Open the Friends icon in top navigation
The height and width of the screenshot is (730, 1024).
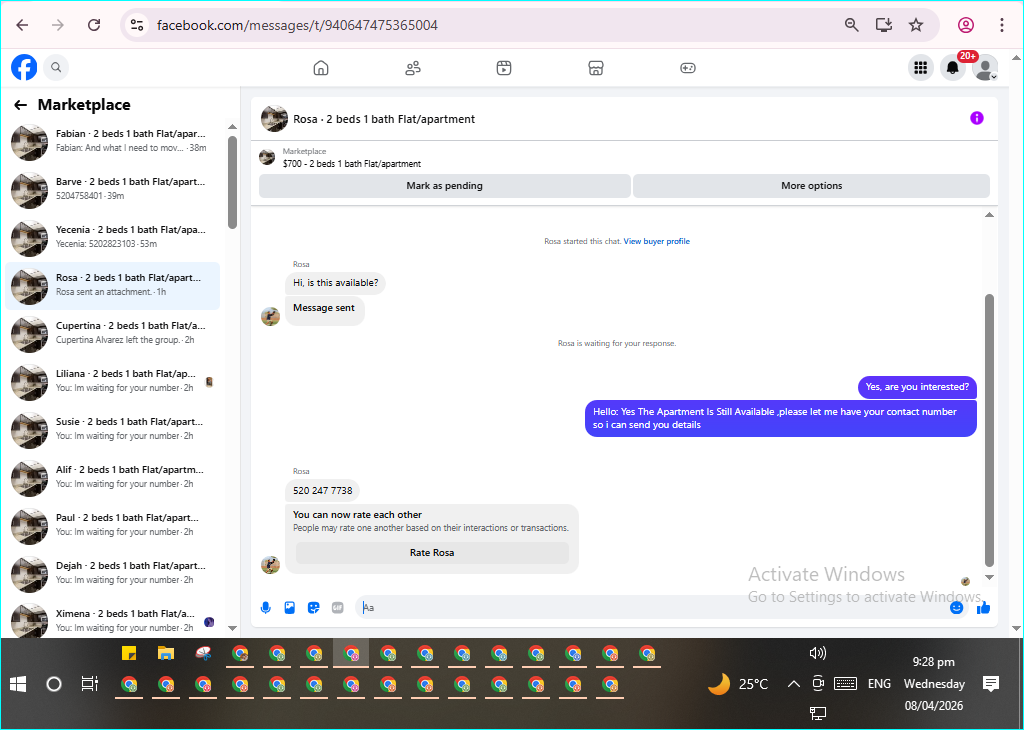[413, 68]
